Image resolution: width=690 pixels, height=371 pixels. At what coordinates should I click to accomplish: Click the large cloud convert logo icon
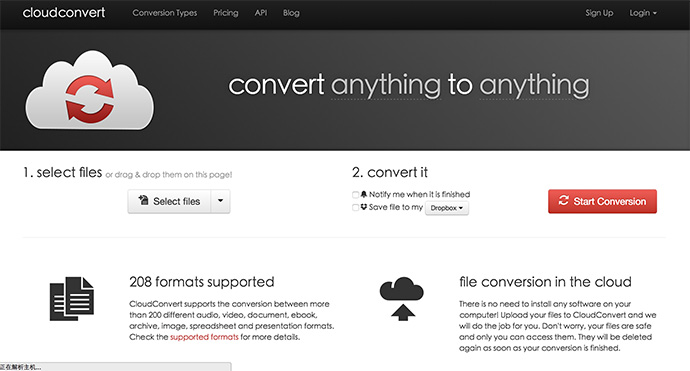90,90
